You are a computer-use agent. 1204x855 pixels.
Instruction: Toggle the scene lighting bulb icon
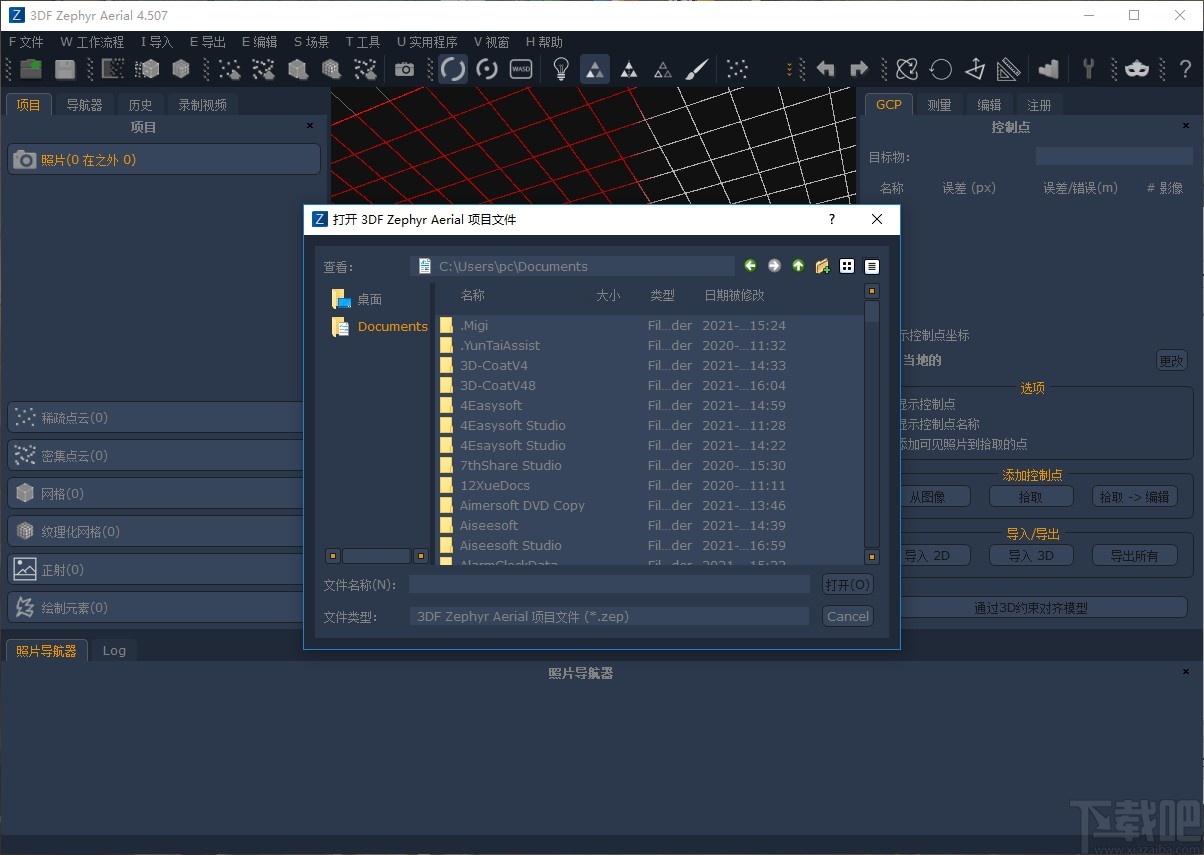click(561, 69)
